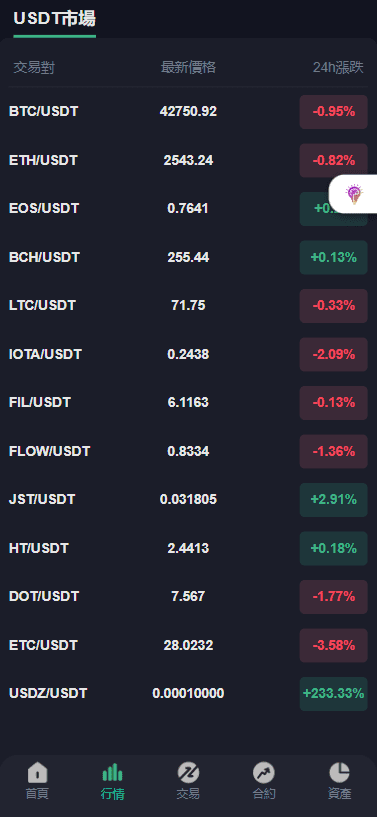
Task: Open the IOTA/USDT row
Action: click(188, 354)
